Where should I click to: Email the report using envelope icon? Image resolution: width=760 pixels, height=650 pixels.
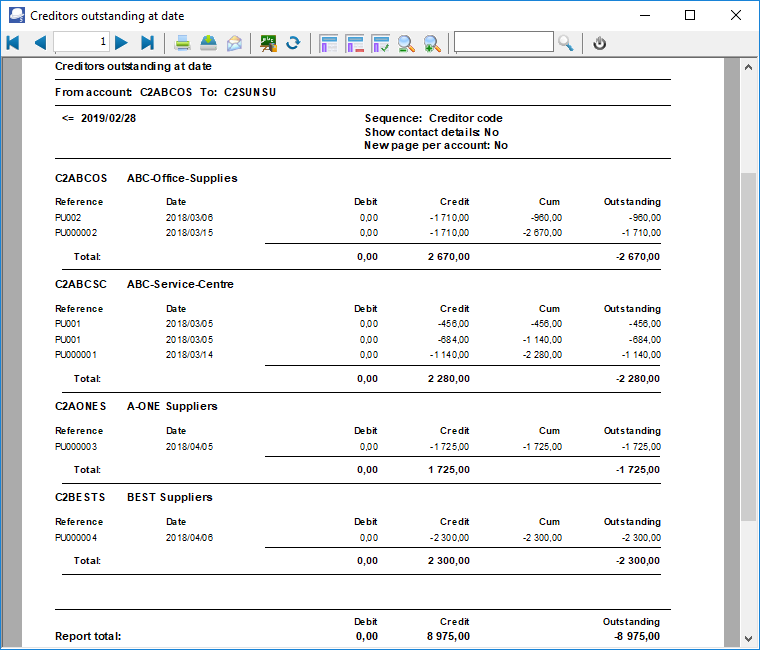234,43
